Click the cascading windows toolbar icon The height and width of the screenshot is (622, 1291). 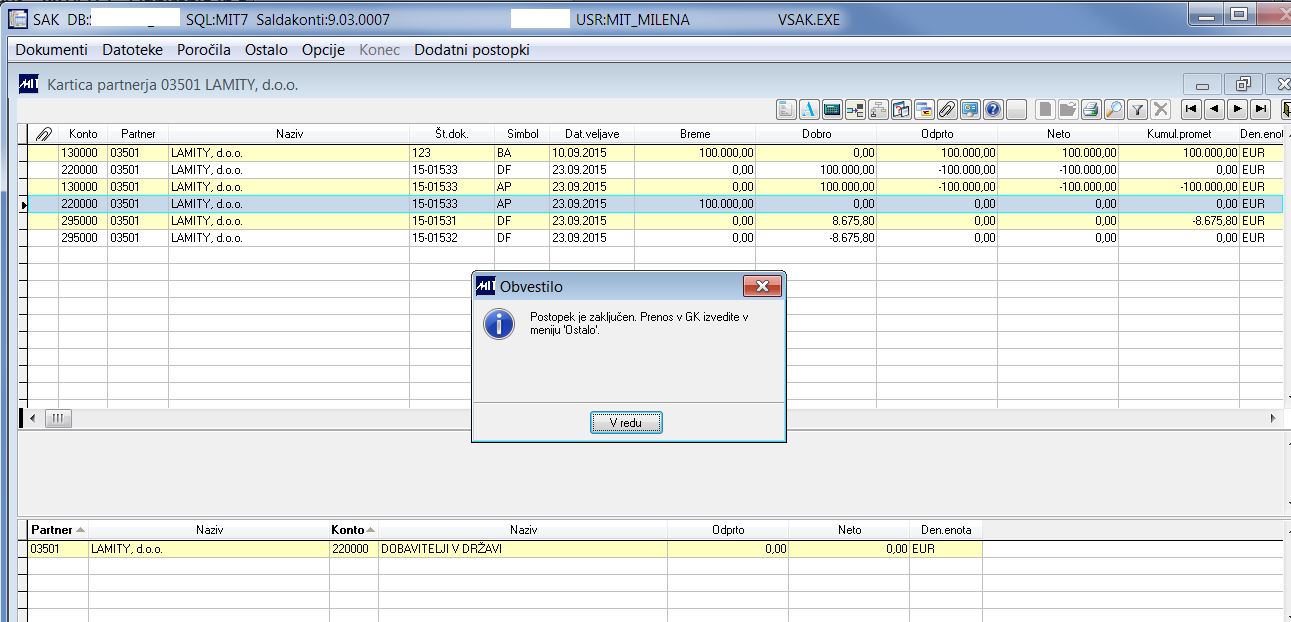[x=924, y=109]
